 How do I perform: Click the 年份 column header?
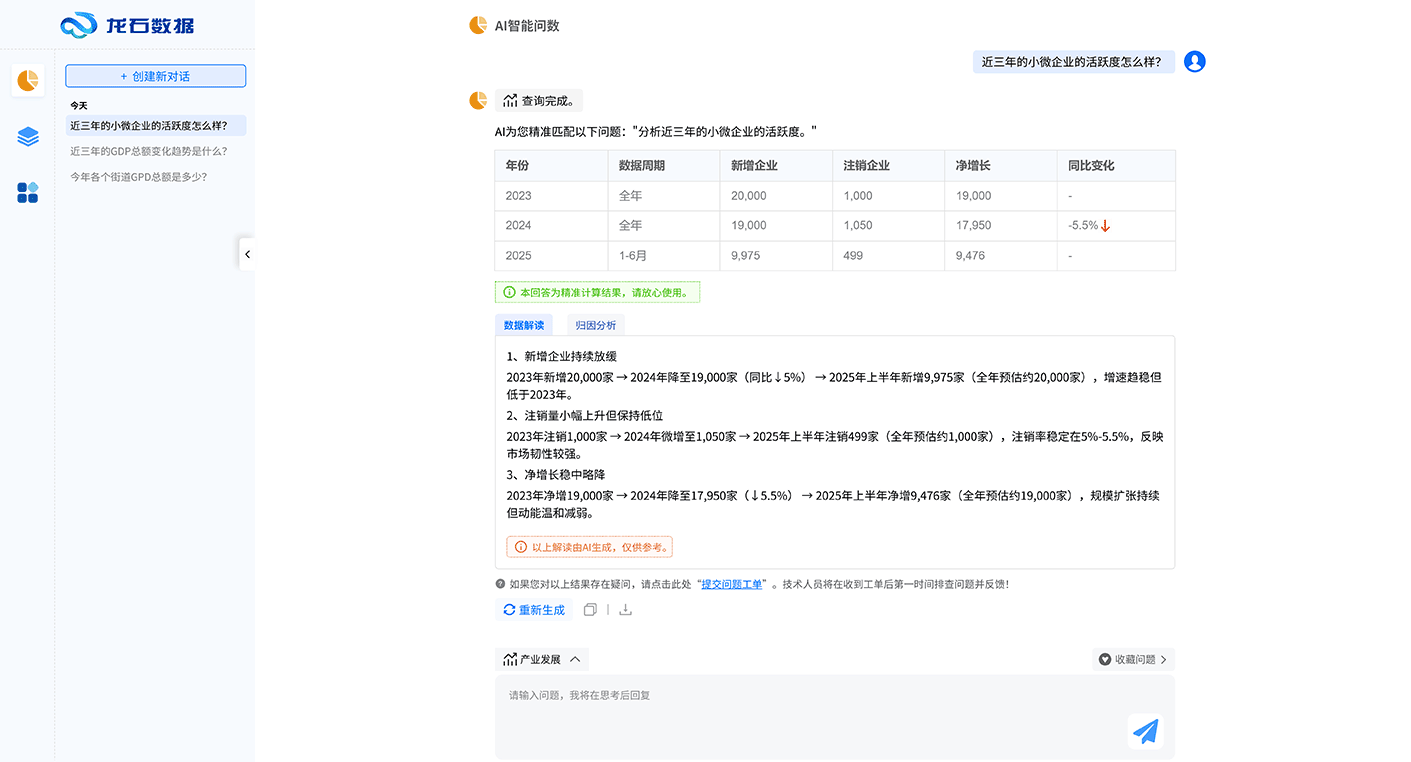click(551, 166)
